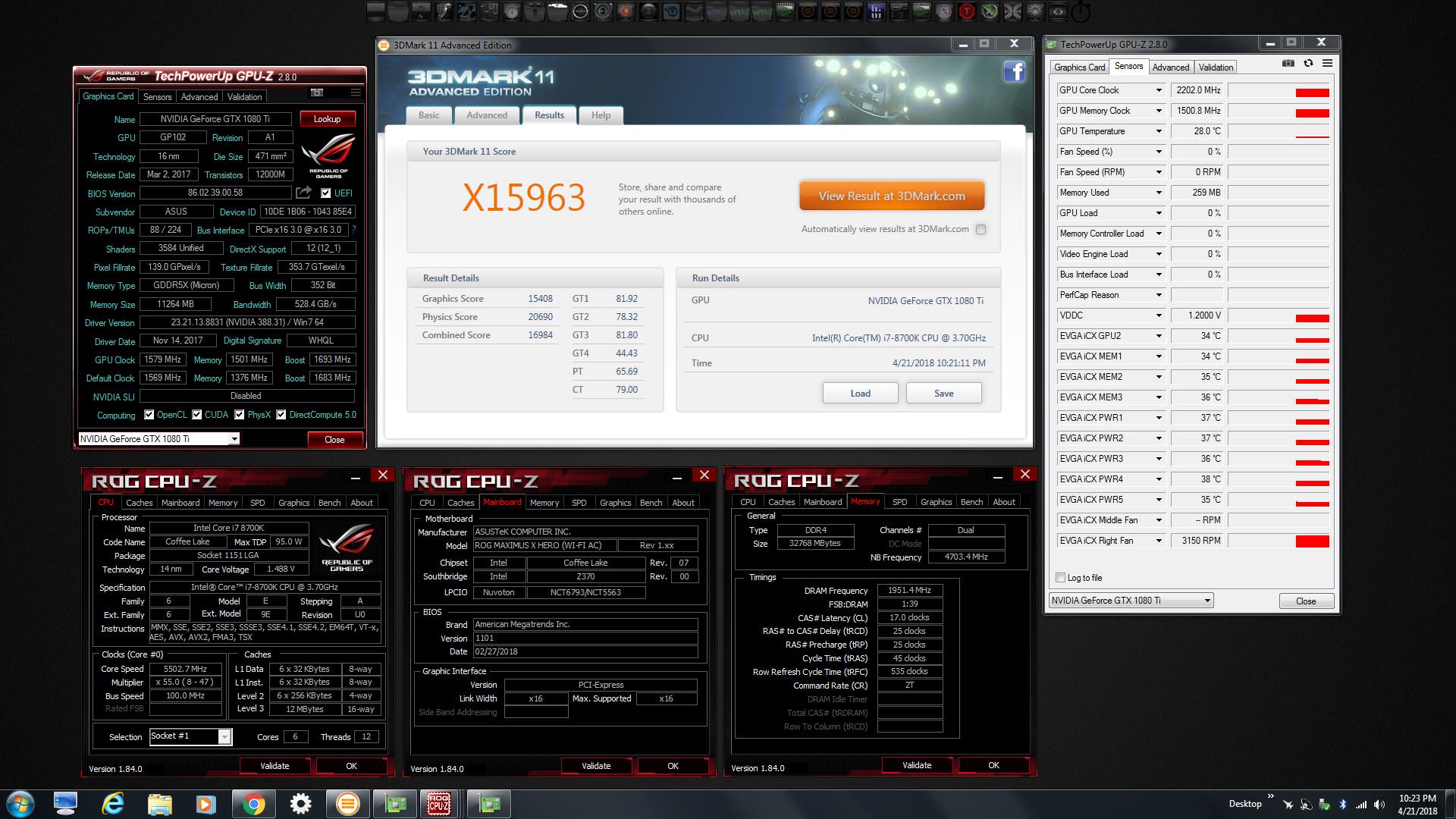Open the hamburger menu in GPU-Z Sensors window
The image size is (1456, 819).
1327,64
